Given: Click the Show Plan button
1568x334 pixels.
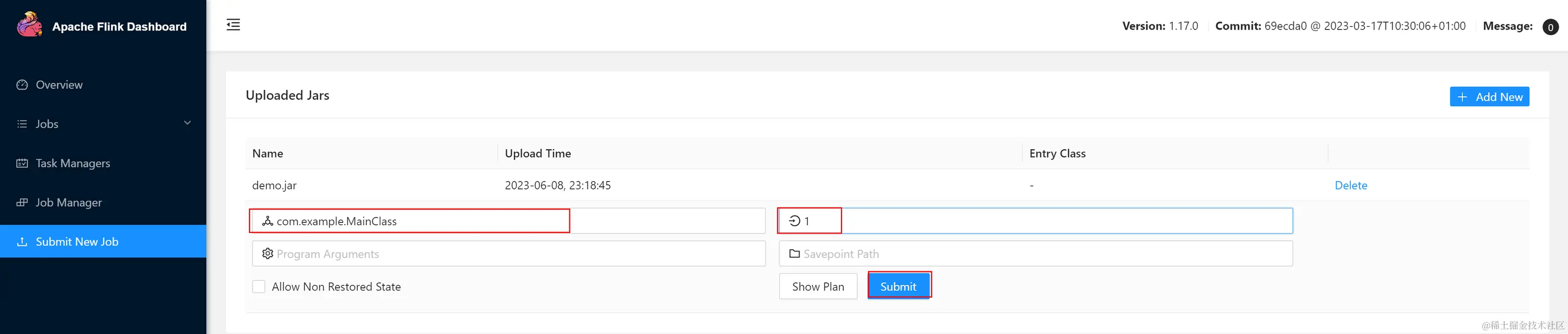Looking at the screenshot, I should pyautogui.click(x=818, y=286).
